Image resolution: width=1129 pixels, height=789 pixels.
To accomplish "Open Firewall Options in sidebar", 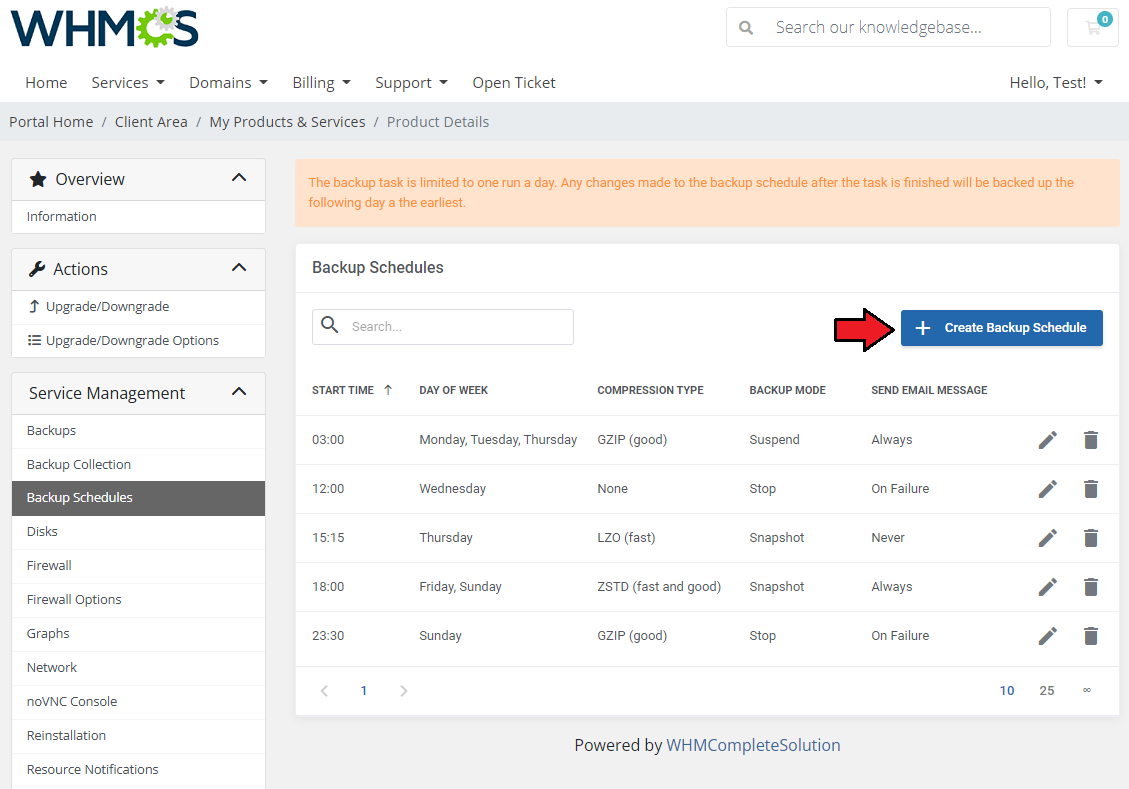I will (138, 600).
